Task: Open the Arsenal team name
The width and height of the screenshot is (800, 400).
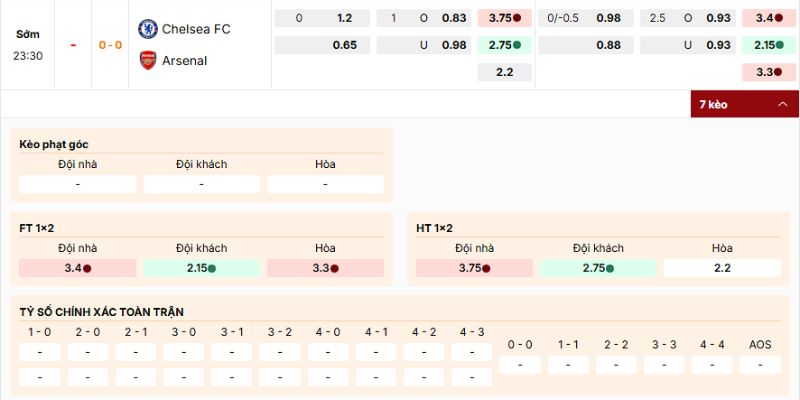Action: point(185,60)
